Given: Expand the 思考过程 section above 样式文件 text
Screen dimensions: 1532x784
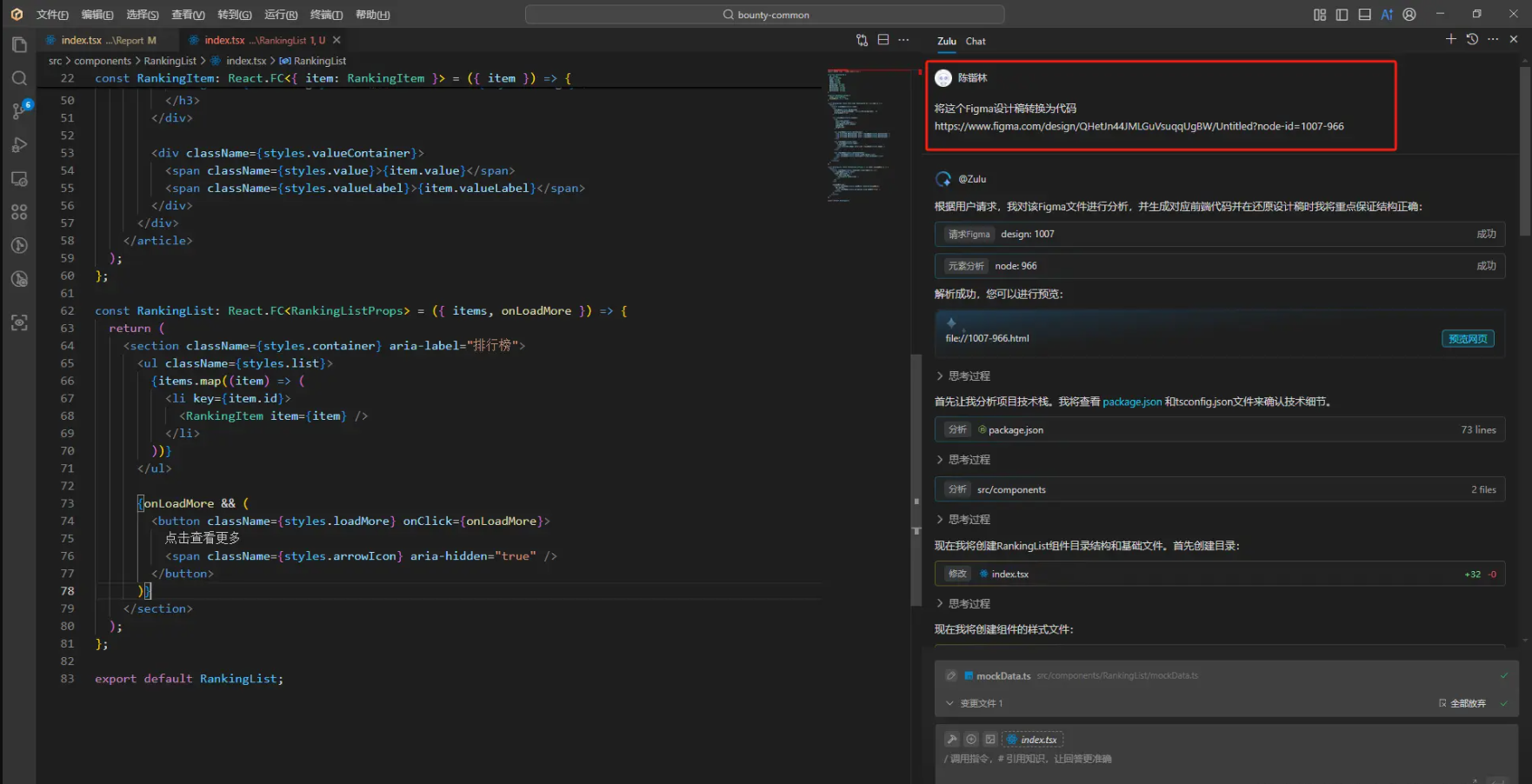Looking at the screenshot, I should (963, 604).
